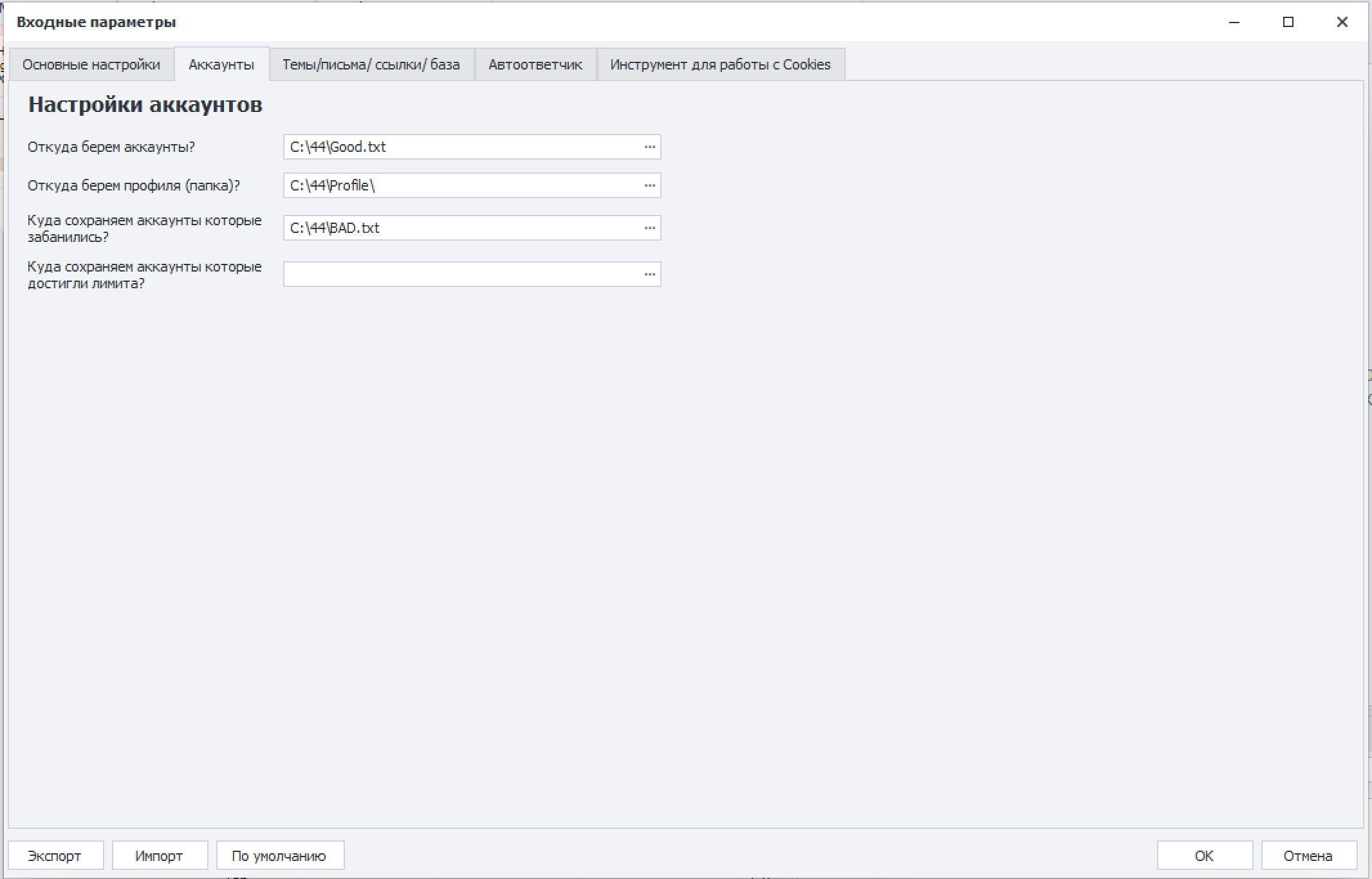Click the Отмена button
Screen dimensions: 1372x879
click(x=1308, y=856)
